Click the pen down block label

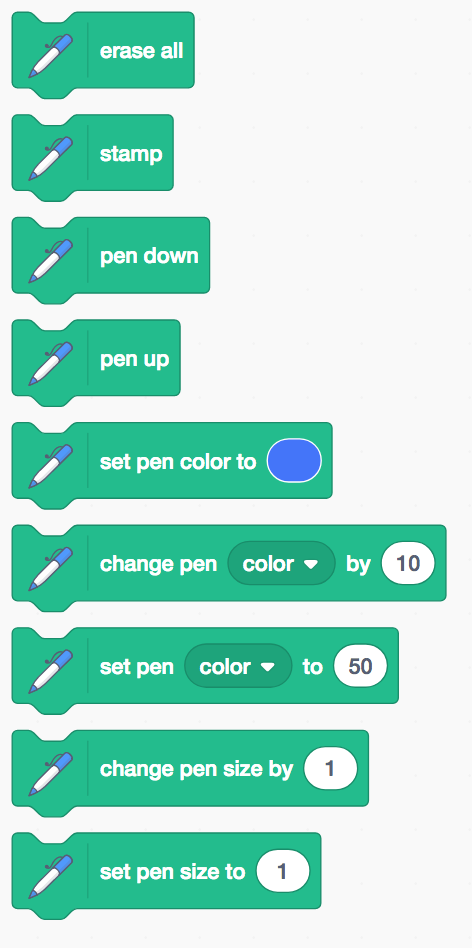149,256
